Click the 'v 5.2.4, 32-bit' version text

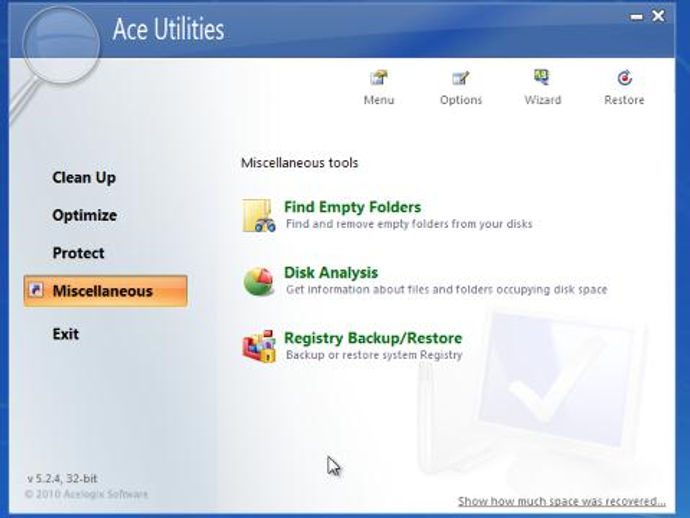[x=62, y=478]
